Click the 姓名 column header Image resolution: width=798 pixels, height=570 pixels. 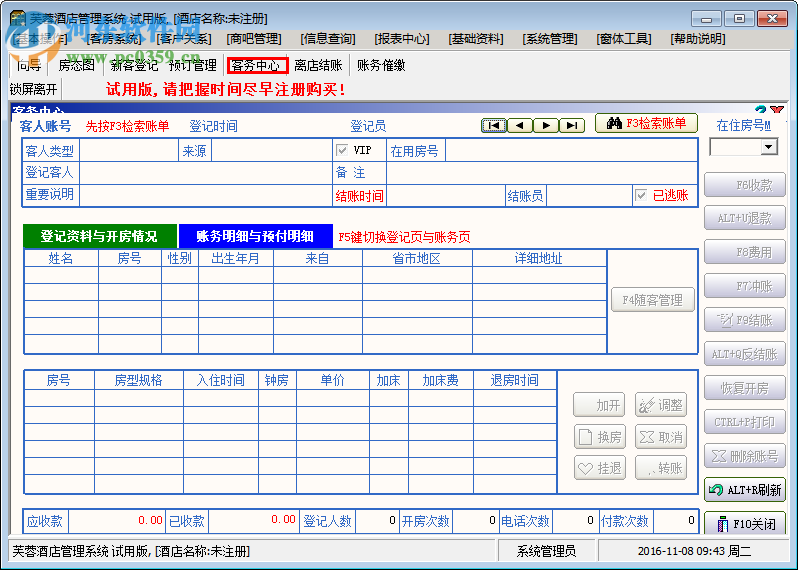click(61, 259)
